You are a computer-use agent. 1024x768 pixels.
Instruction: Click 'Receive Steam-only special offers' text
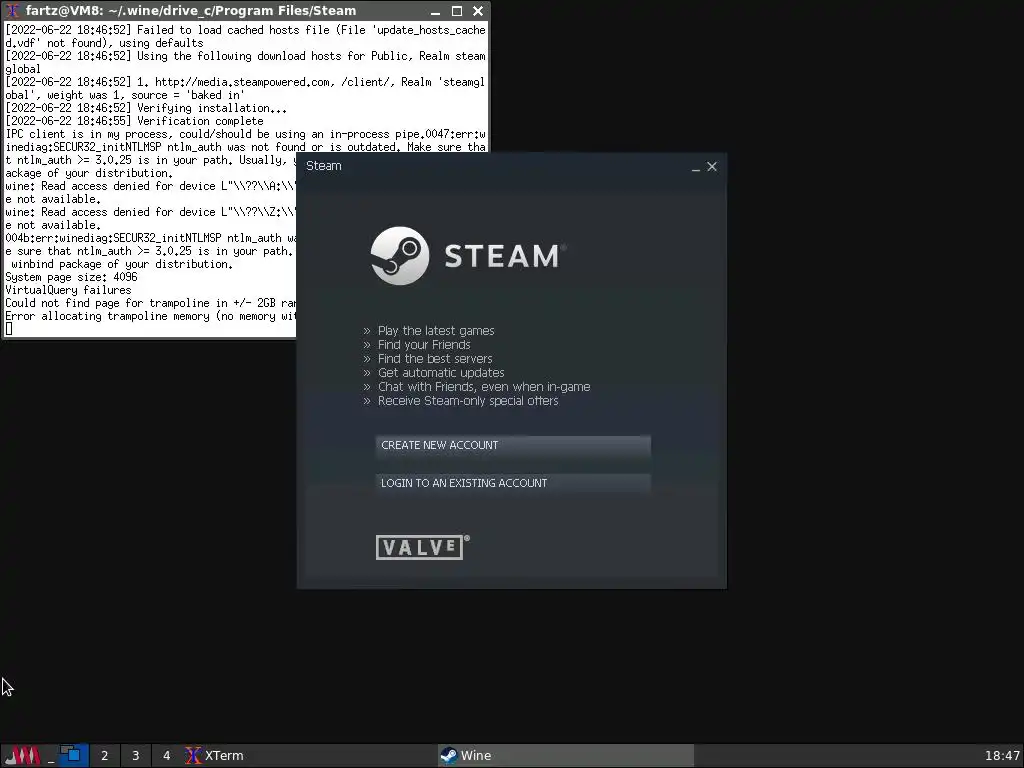(468, 401)
